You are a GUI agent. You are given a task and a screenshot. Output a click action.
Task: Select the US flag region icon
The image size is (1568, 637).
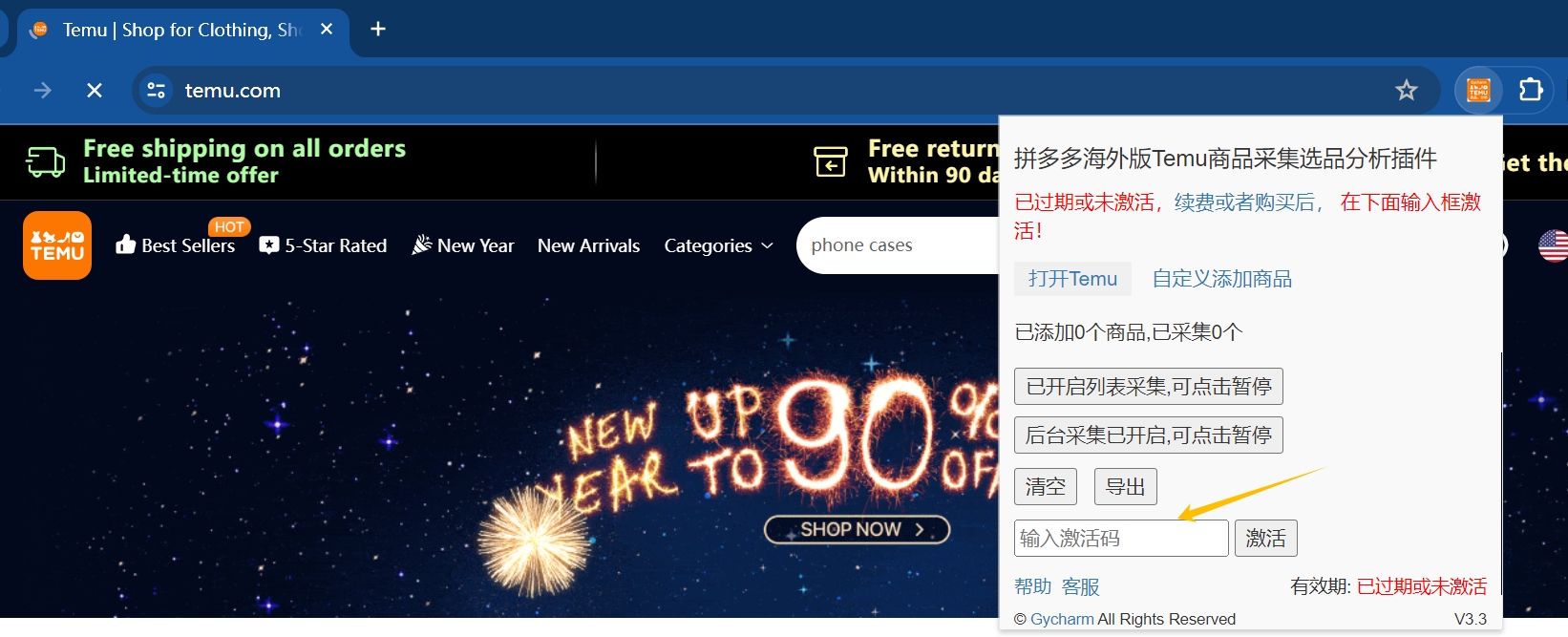tap(1553, 245)
